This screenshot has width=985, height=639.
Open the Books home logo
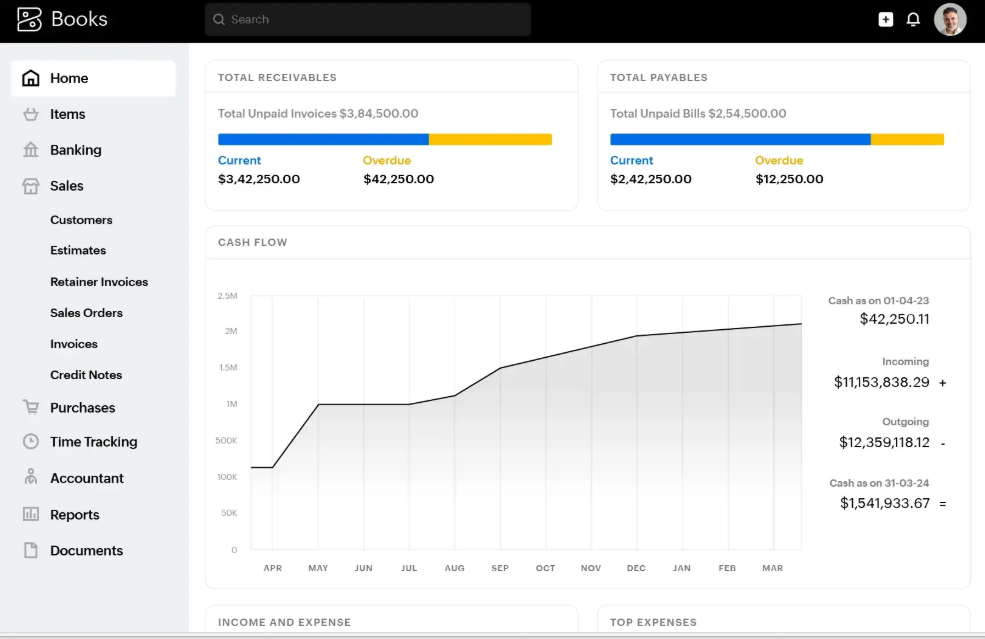point(60,18)
